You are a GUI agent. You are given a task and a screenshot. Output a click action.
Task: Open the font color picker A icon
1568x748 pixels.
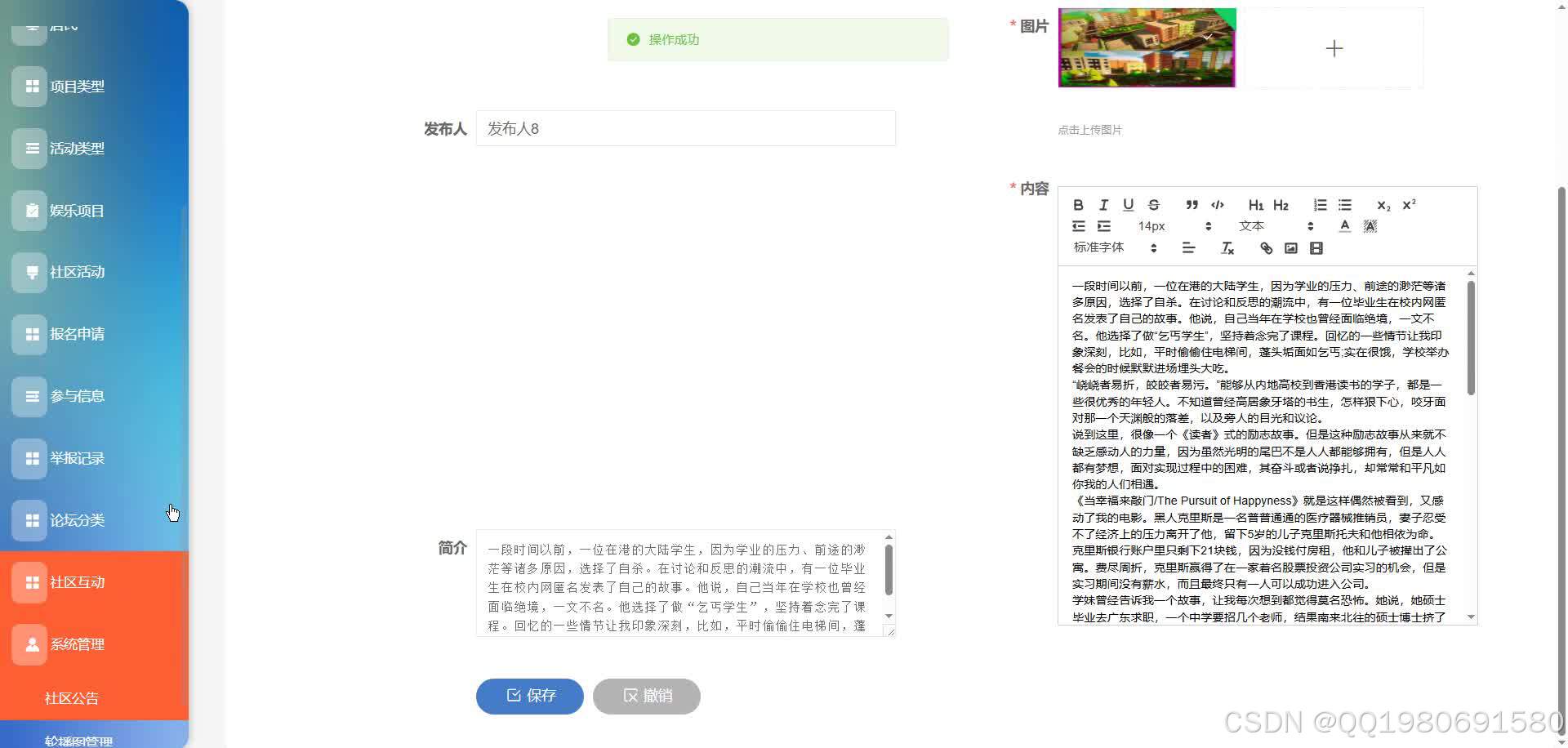pyautogui.click(x=1344, y=225)
